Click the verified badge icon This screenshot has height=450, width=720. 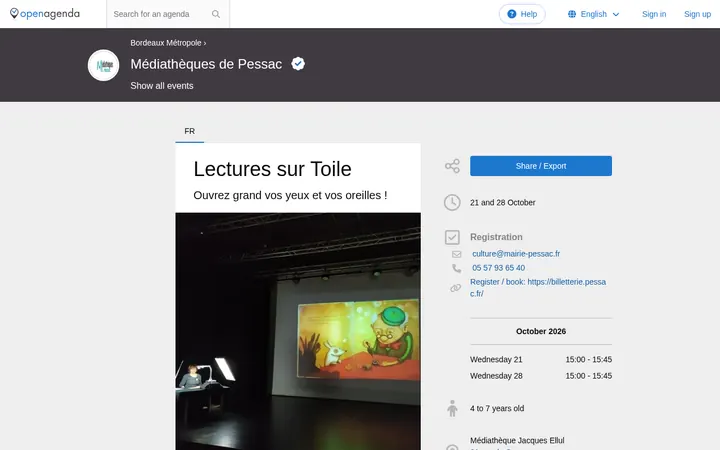[x=298, y=64]
